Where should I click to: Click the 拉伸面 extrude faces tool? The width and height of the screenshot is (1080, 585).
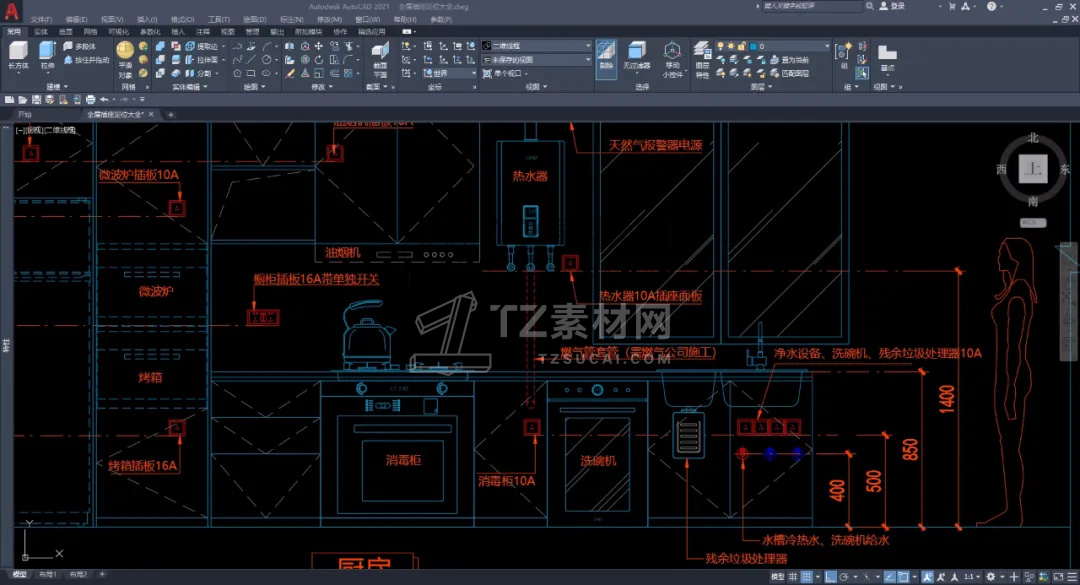coord(202,60)
